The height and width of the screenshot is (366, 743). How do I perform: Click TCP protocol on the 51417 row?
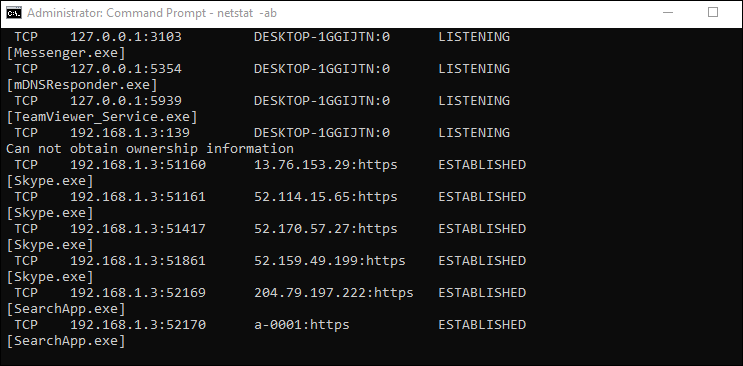[26, 229]
